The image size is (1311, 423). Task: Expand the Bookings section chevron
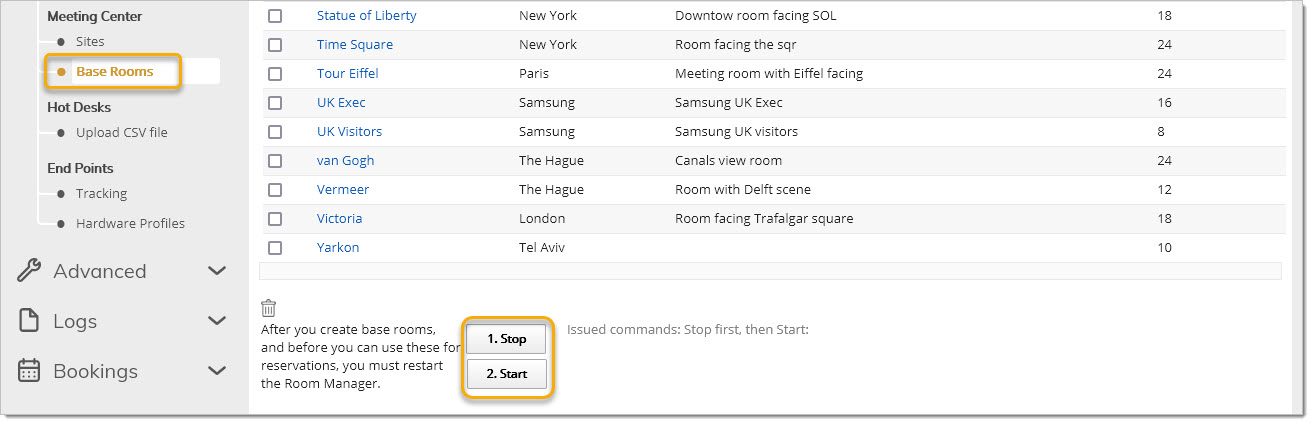point(217,371)
